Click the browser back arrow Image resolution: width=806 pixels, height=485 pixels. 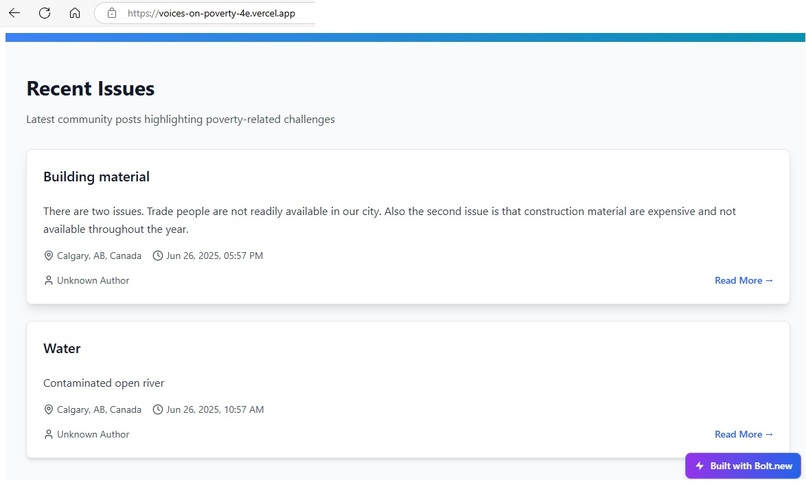[14, 13]
